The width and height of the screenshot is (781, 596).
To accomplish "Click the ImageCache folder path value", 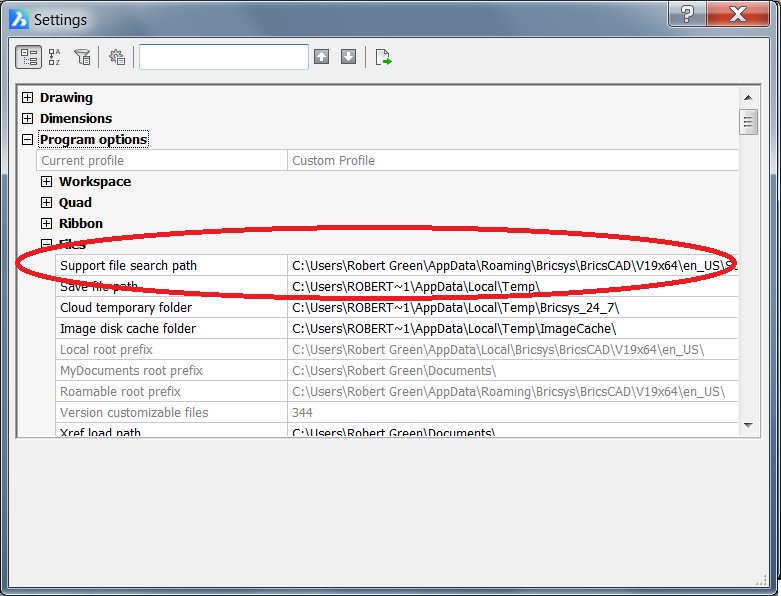I will point(454,329).
